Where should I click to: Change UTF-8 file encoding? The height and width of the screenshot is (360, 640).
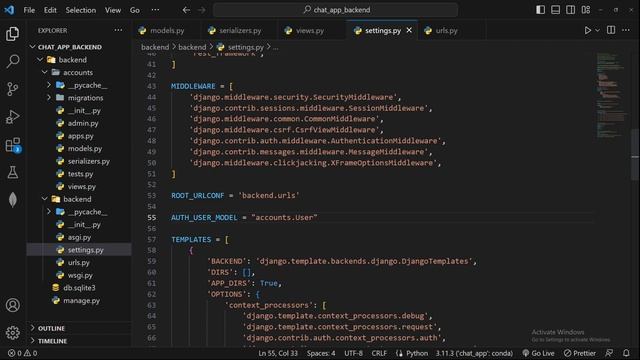click(x=353, y=353)
